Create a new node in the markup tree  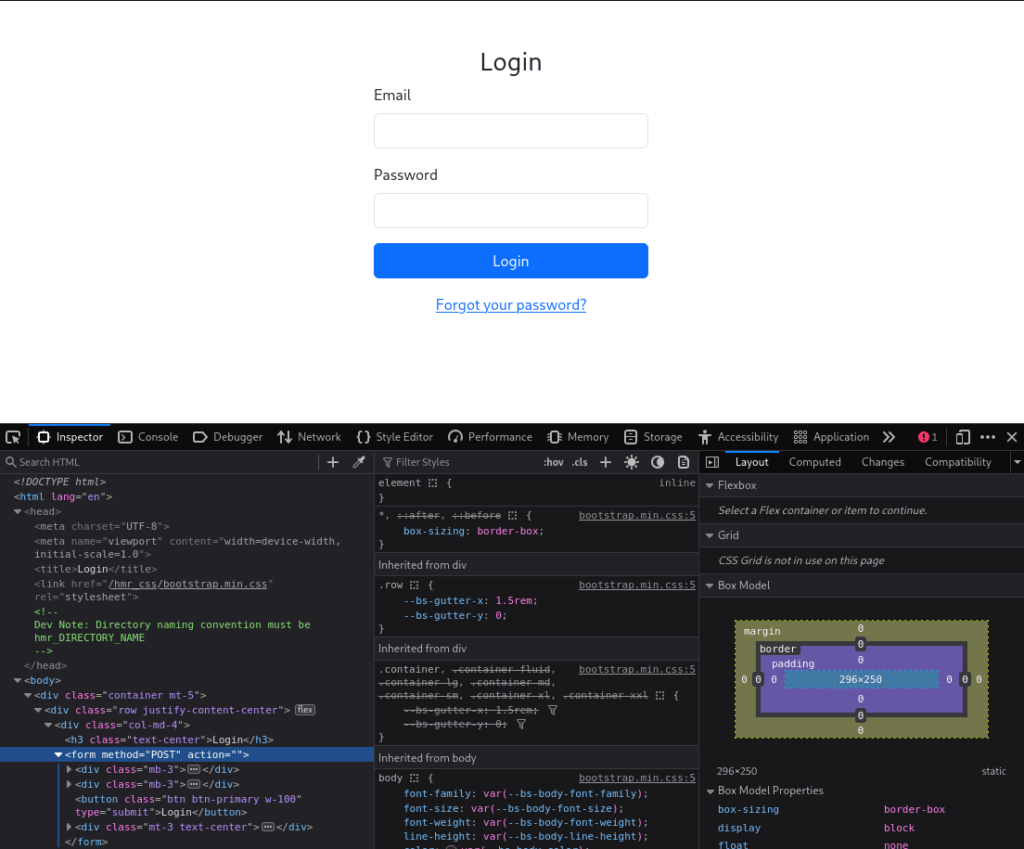point(332,462)
